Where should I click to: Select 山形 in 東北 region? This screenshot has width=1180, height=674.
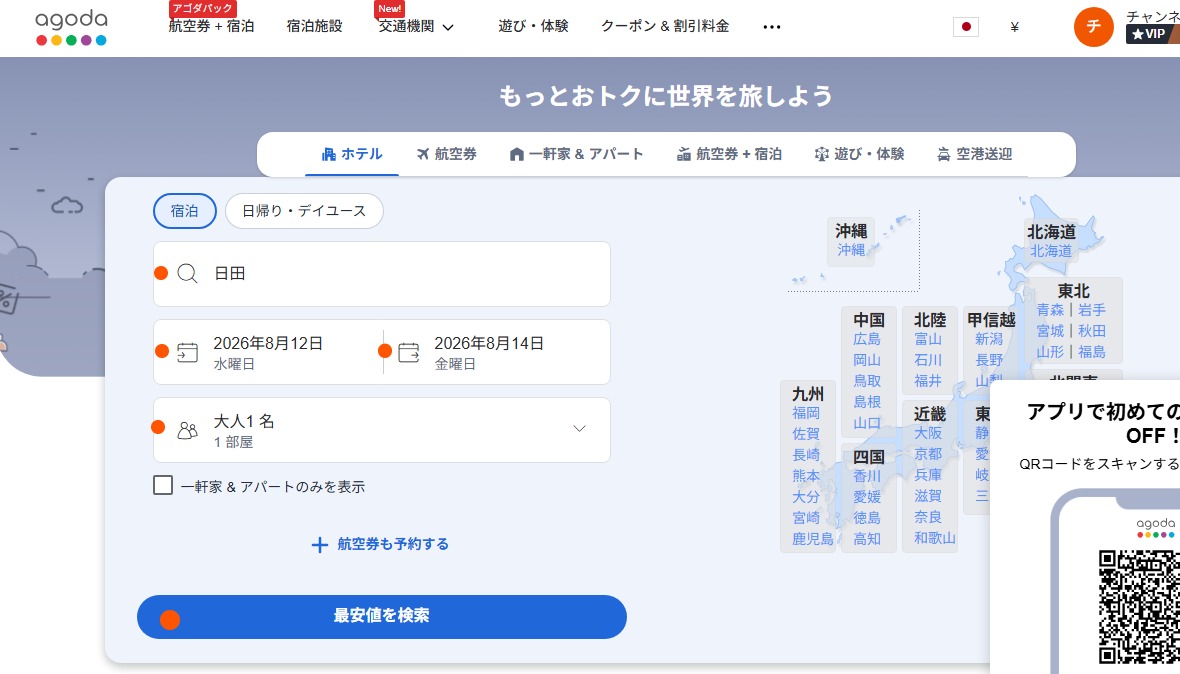(x=1050, y=352)
